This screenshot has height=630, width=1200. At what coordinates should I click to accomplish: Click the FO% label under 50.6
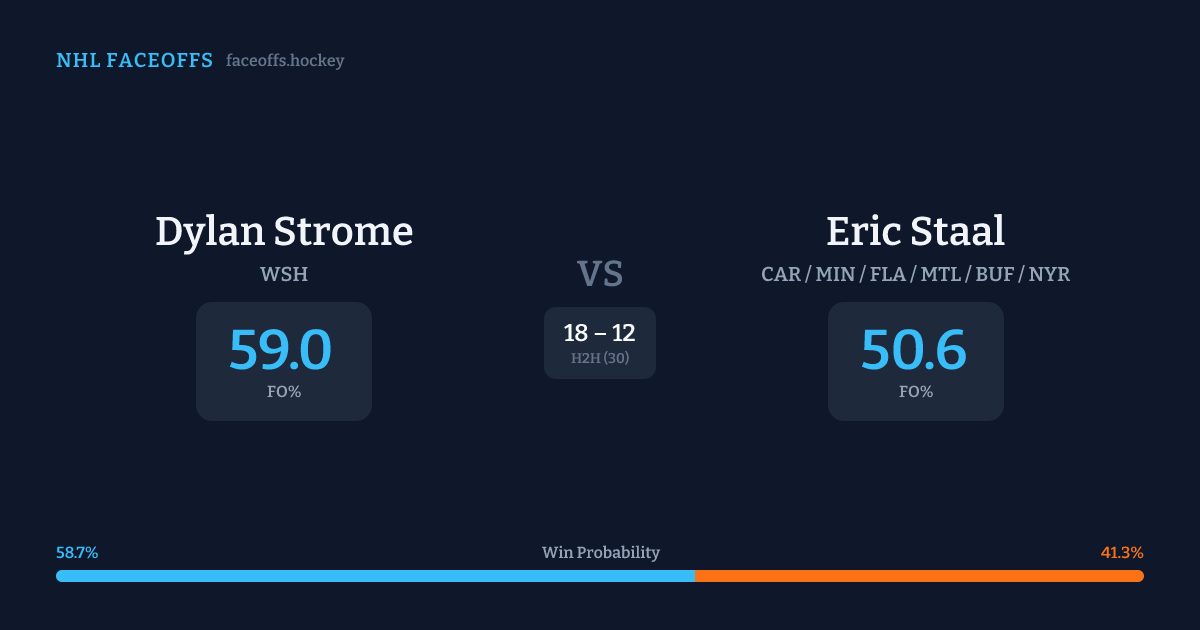[916, 392]
